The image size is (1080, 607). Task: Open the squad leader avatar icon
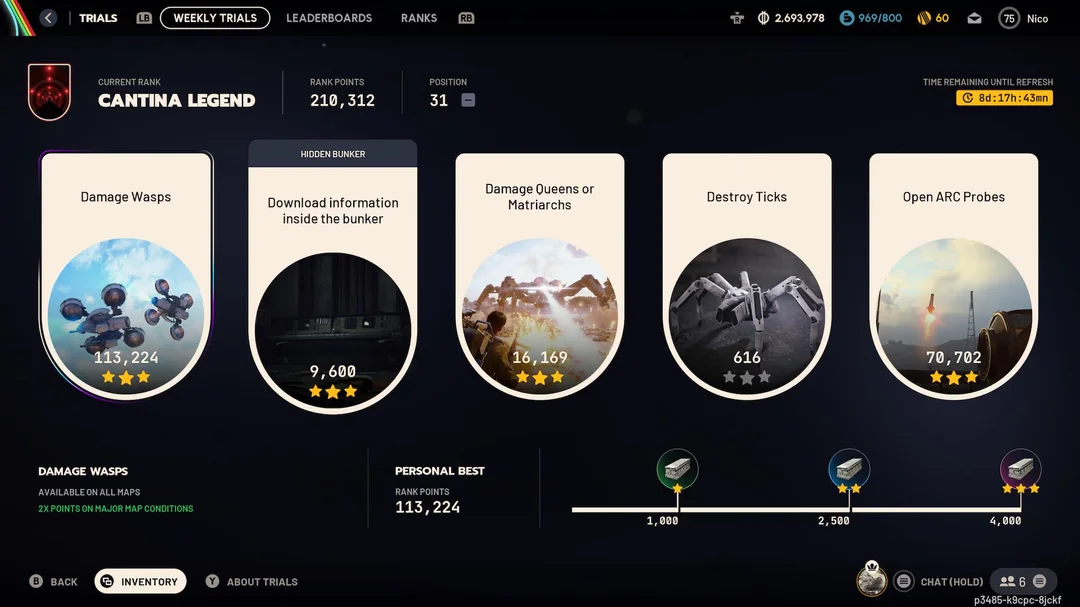click(871, 580)
